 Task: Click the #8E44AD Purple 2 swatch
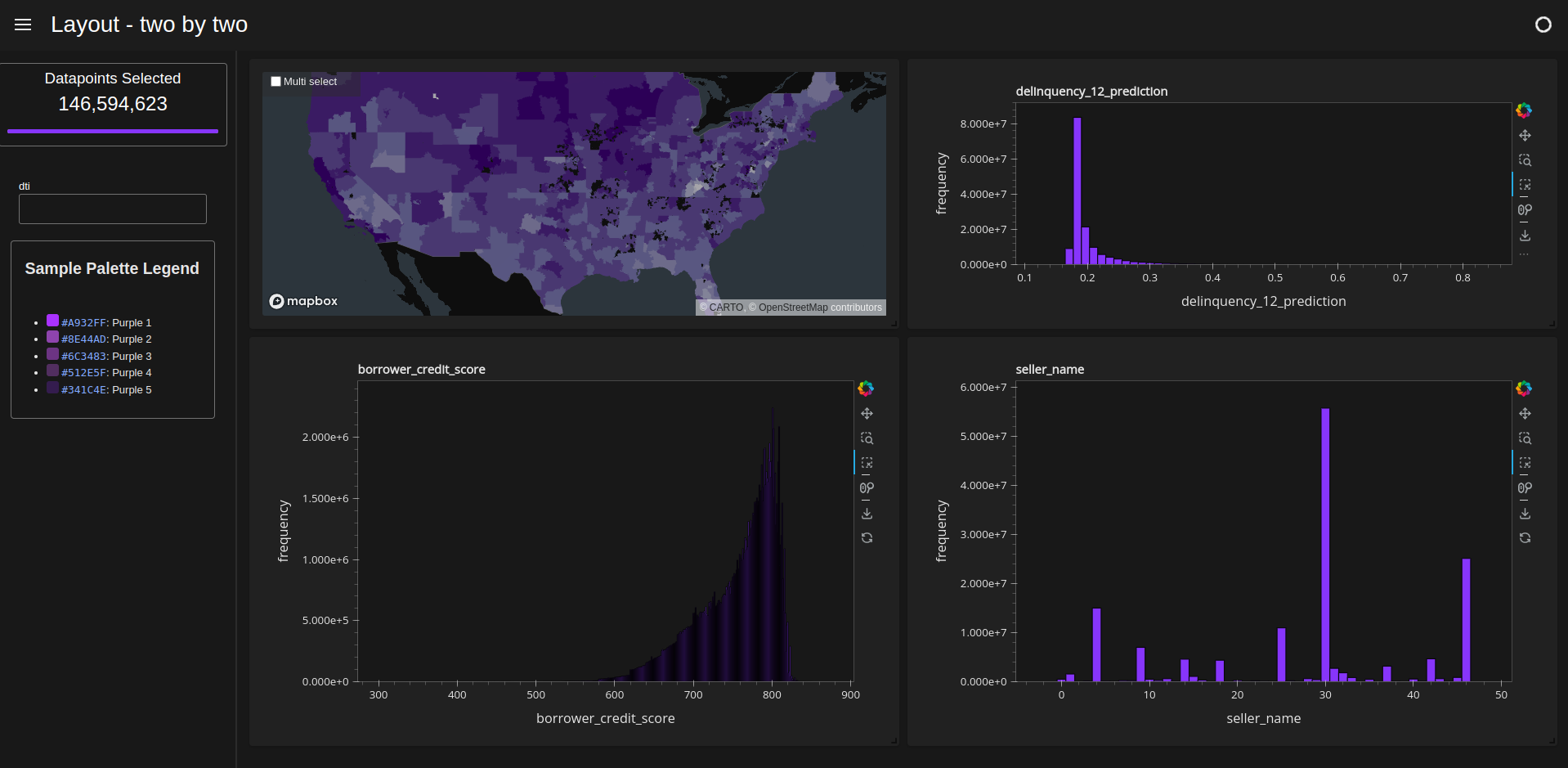point(52,337)
